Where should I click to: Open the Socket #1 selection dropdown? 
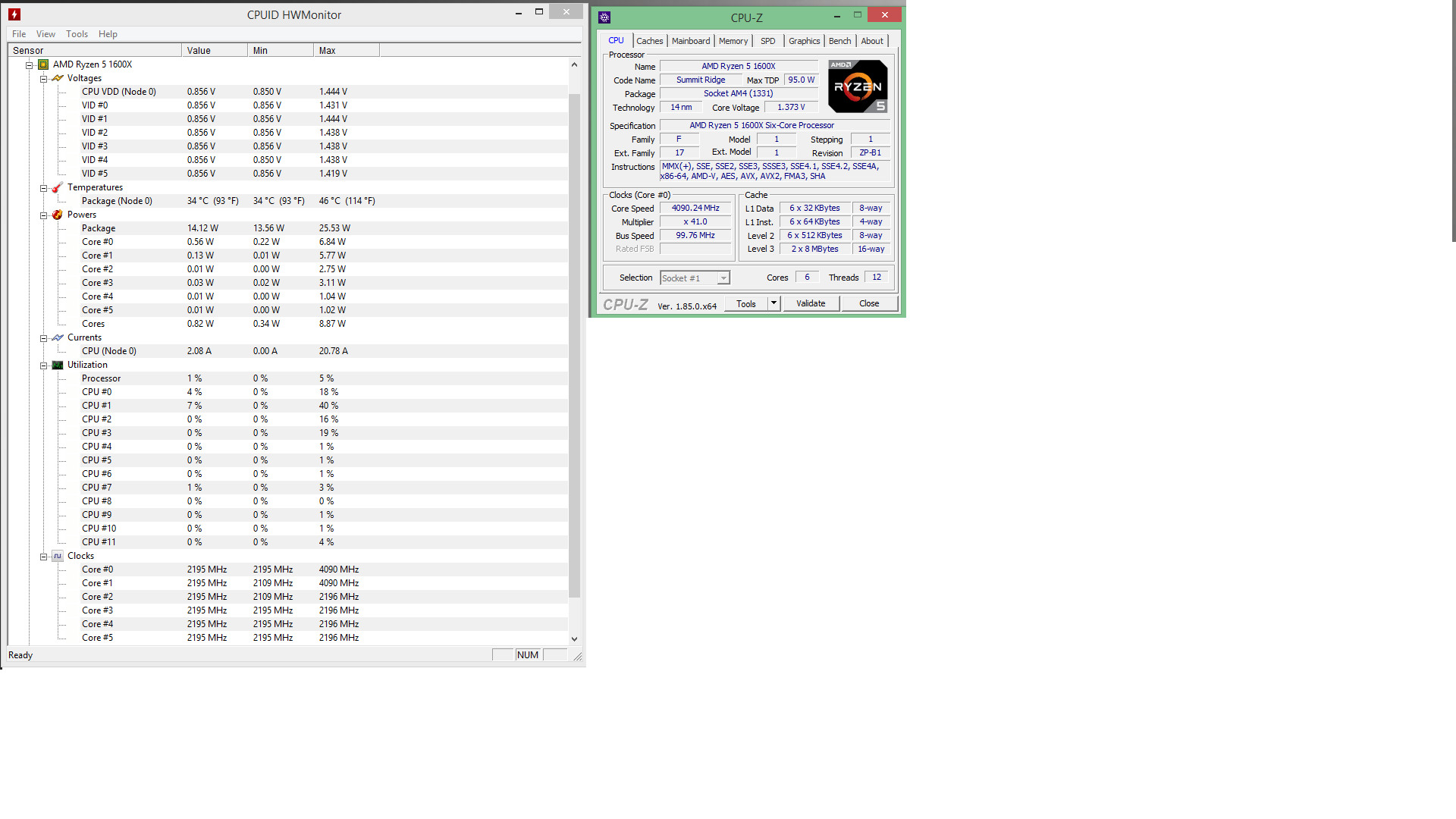723,278
